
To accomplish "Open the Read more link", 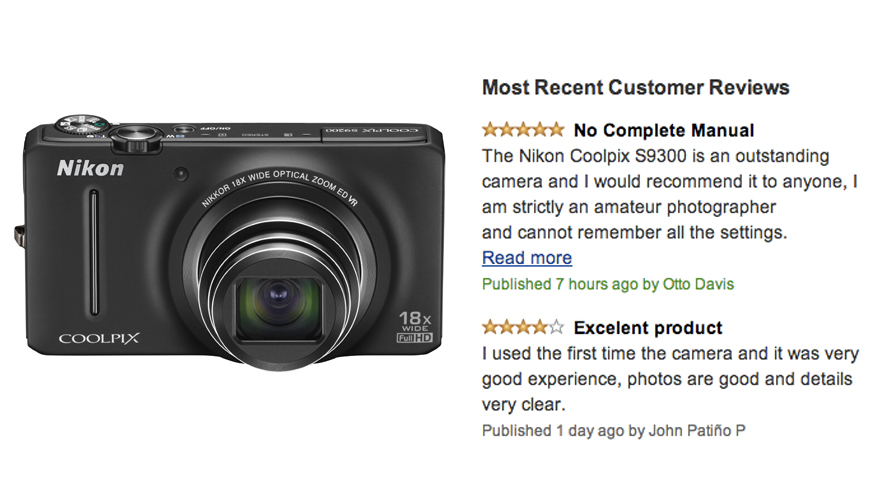I will (527, 258).
